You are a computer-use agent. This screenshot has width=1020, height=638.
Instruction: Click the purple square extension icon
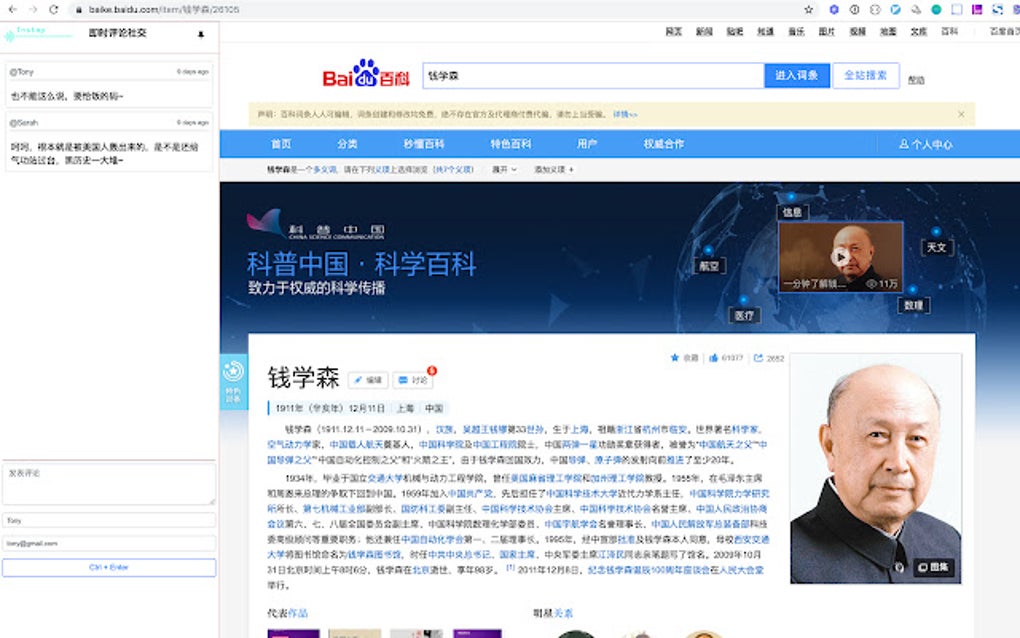point(977,10)
